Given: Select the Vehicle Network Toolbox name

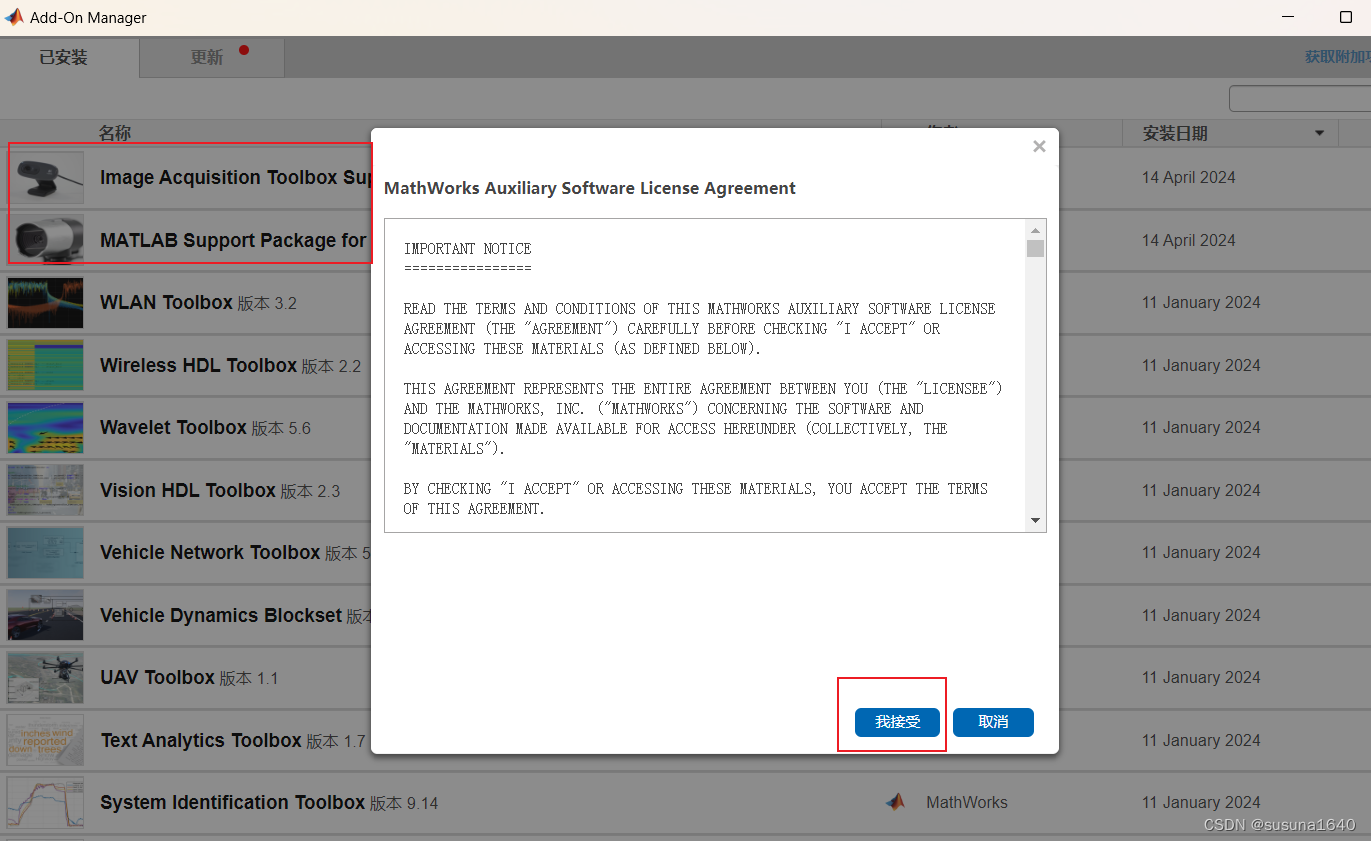Looking at the screenshot, I should pyautogui.click(x=210, y=552).
